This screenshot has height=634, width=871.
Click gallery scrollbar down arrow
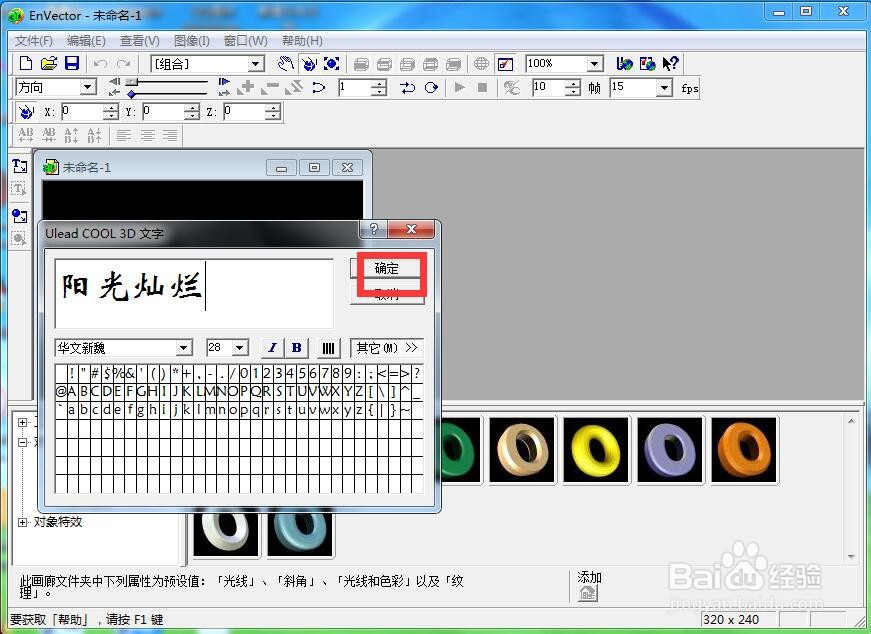click(851, 557)
